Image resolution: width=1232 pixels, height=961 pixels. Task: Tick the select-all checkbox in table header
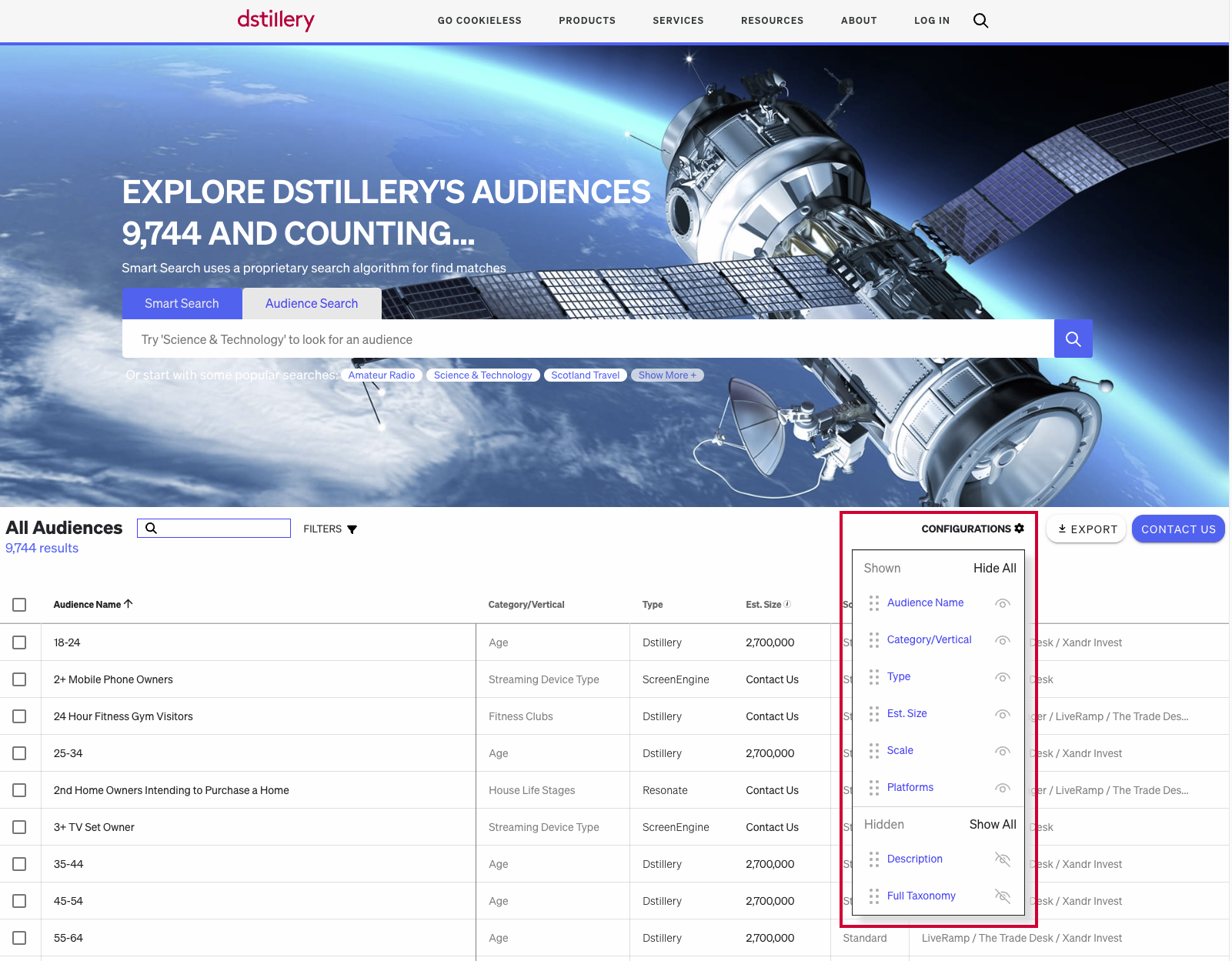coord(19,605)
